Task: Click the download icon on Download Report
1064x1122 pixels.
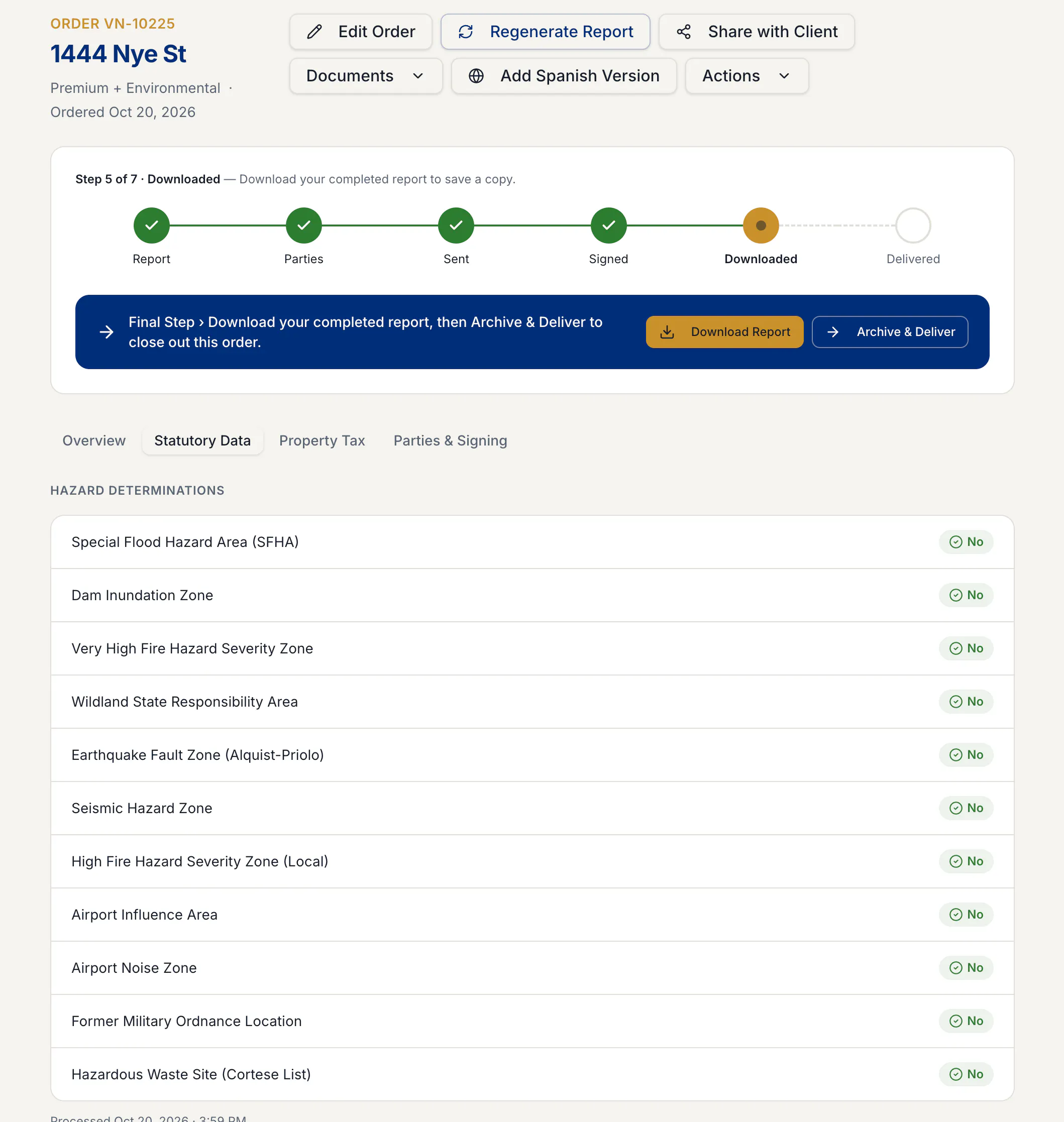Action: click(x=667, y=331)
